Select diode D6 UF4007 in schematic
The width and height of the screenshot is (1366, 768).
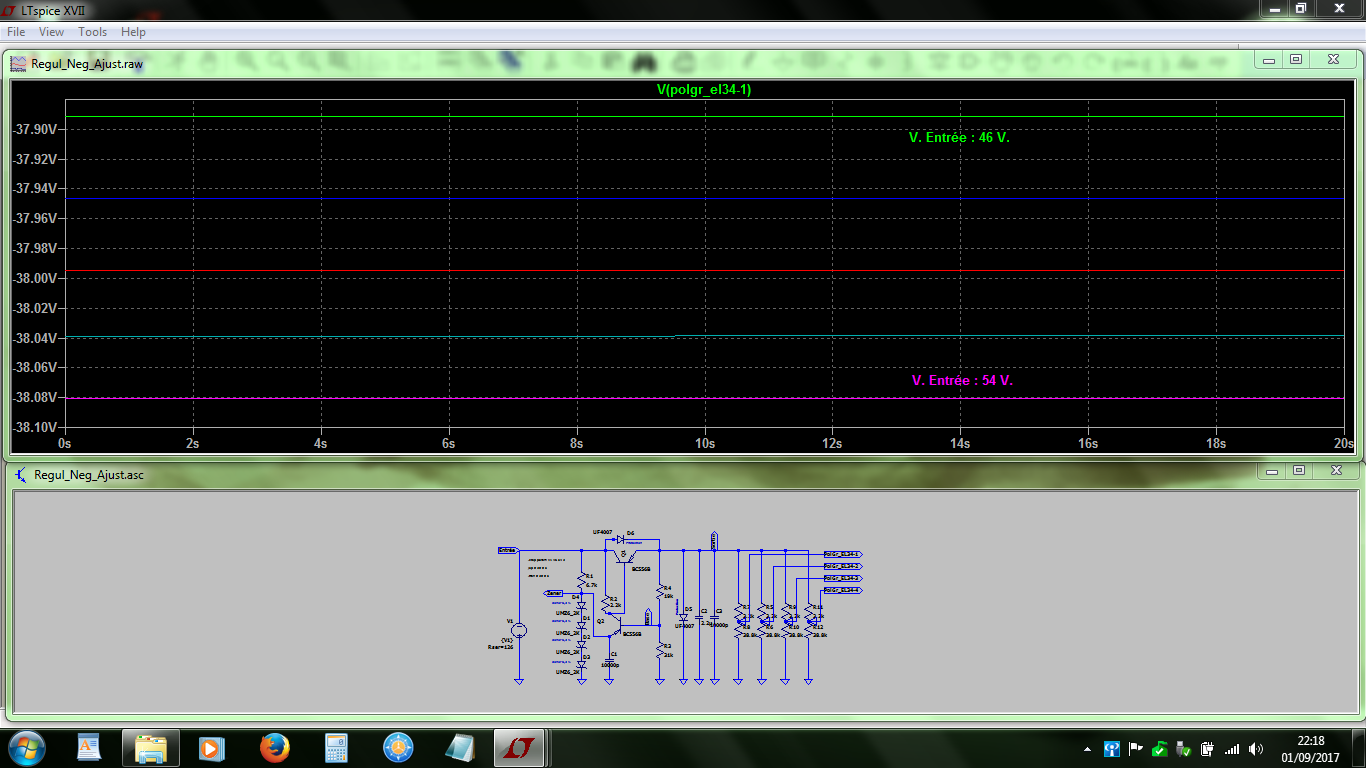coord(620,539)
